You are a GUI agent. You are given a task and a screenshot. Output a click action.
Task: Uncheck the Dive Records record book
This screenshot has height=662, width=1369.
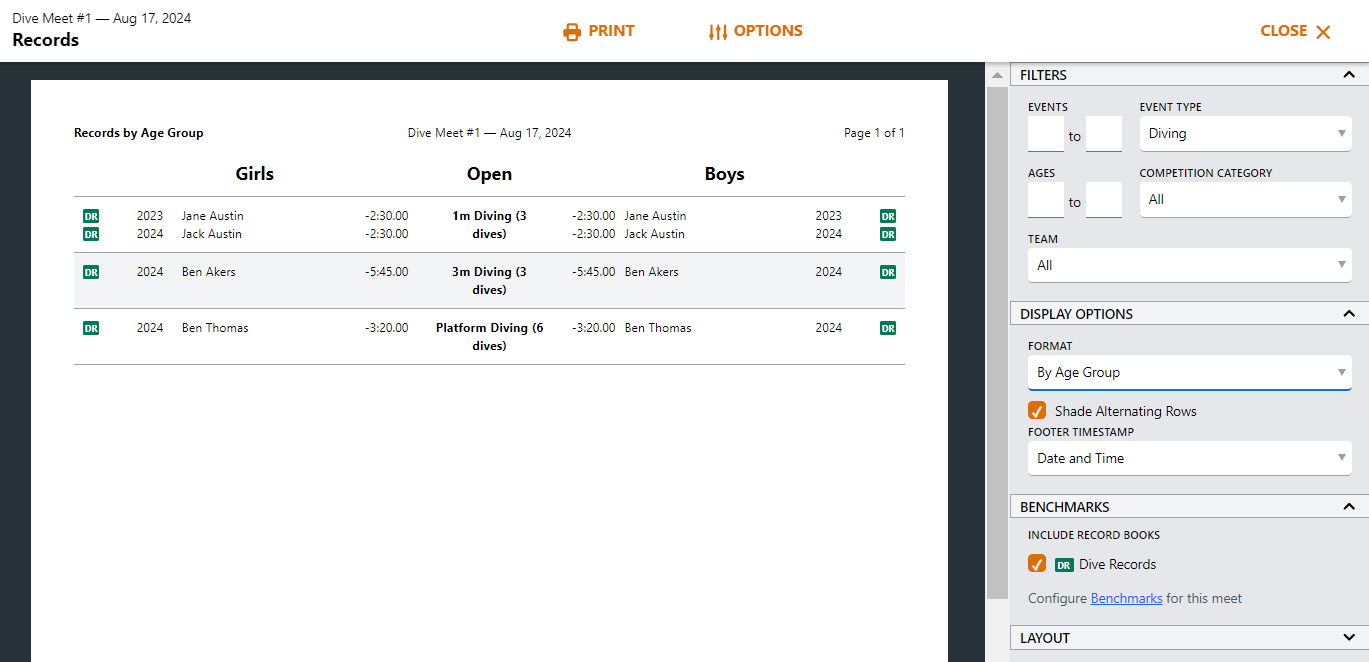coord(1037,564)
